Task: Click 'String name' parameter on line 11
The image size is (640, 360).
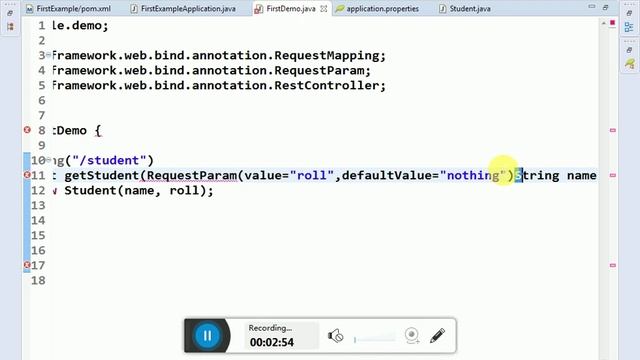Action: (556, 176)
